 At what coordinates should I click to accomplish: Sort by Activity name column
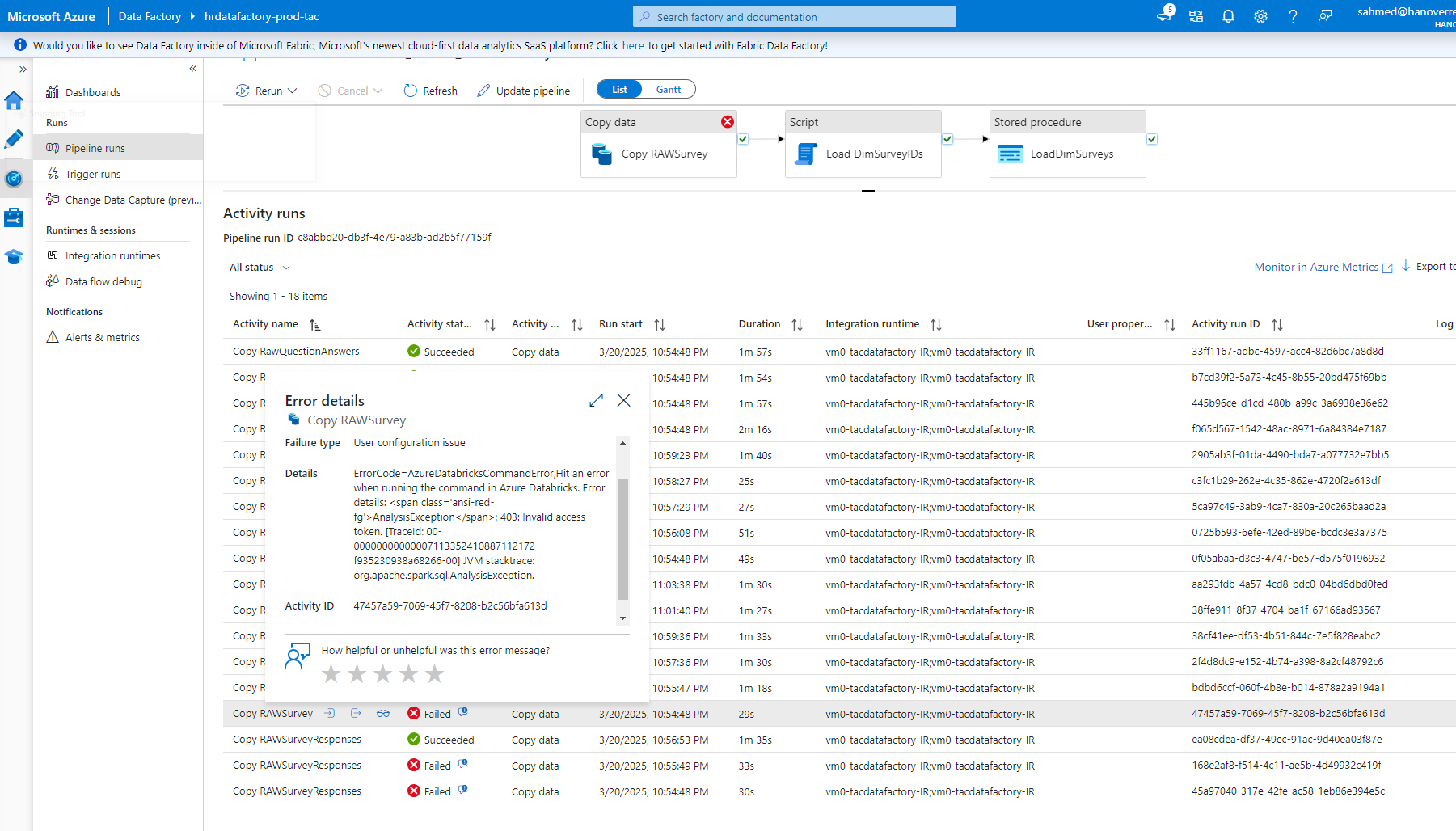[315, 325]
